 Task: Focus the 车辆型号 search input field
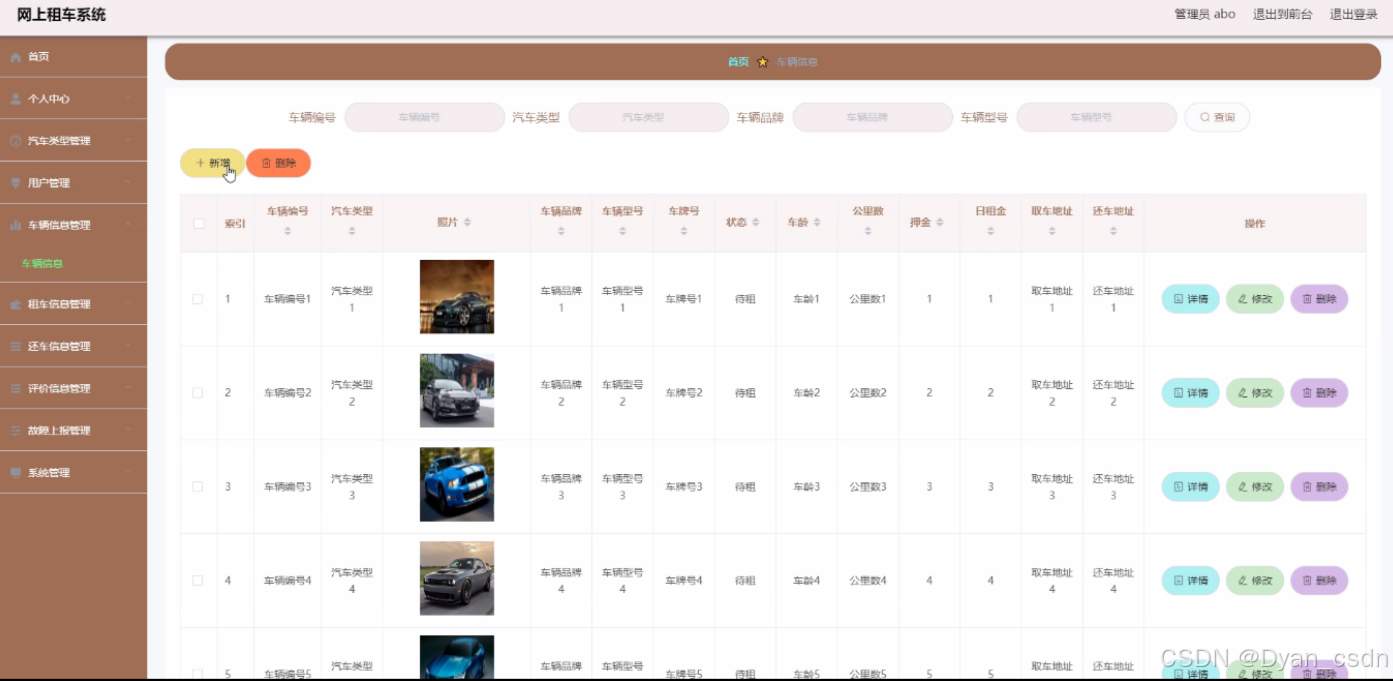tap(1097, 118)
